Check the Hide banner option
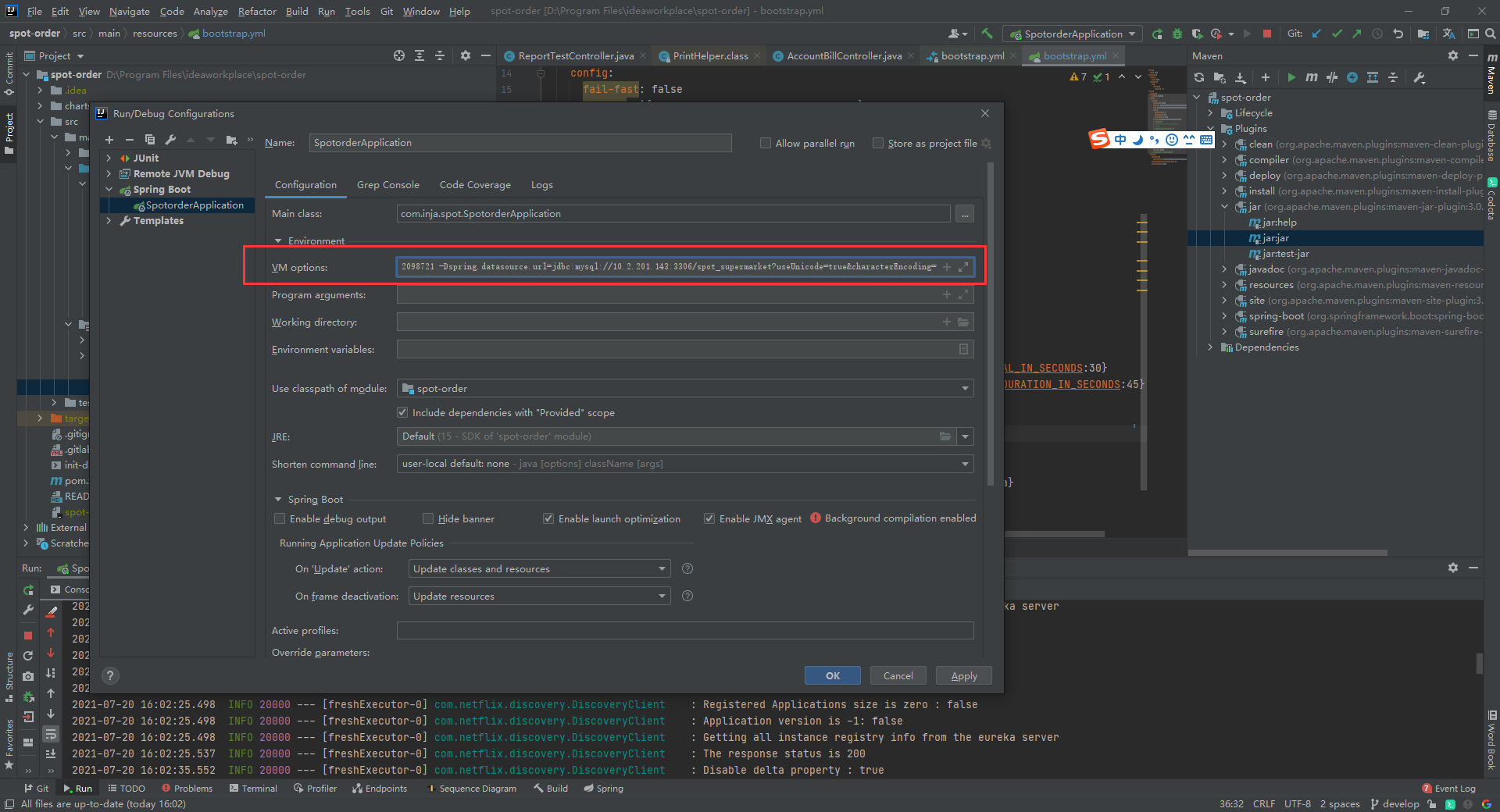The height and width of the screenshot is (812, 1500). click(x=428, y=518)
